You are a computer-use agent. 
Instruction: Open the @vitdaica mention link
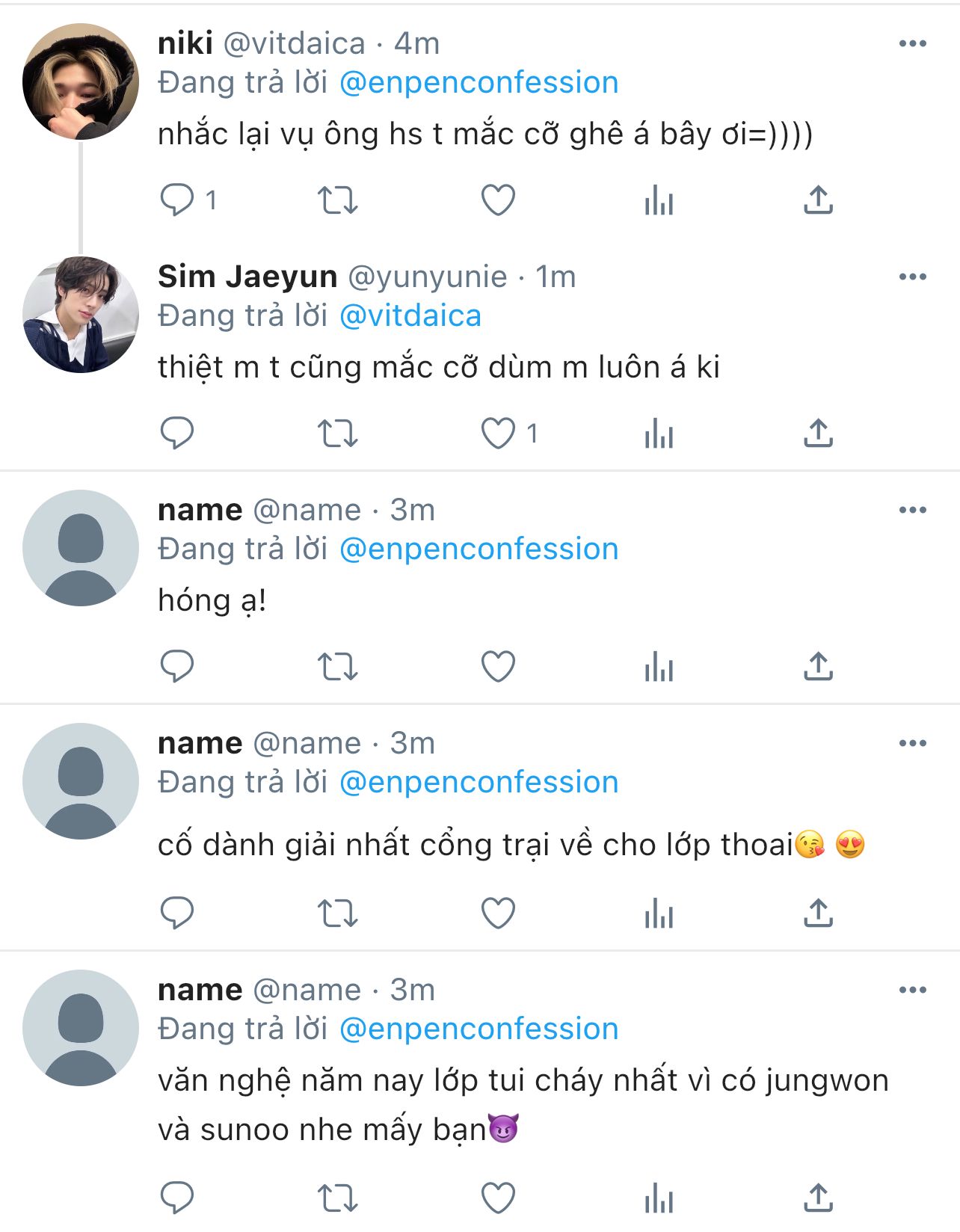tap(410, 316)
